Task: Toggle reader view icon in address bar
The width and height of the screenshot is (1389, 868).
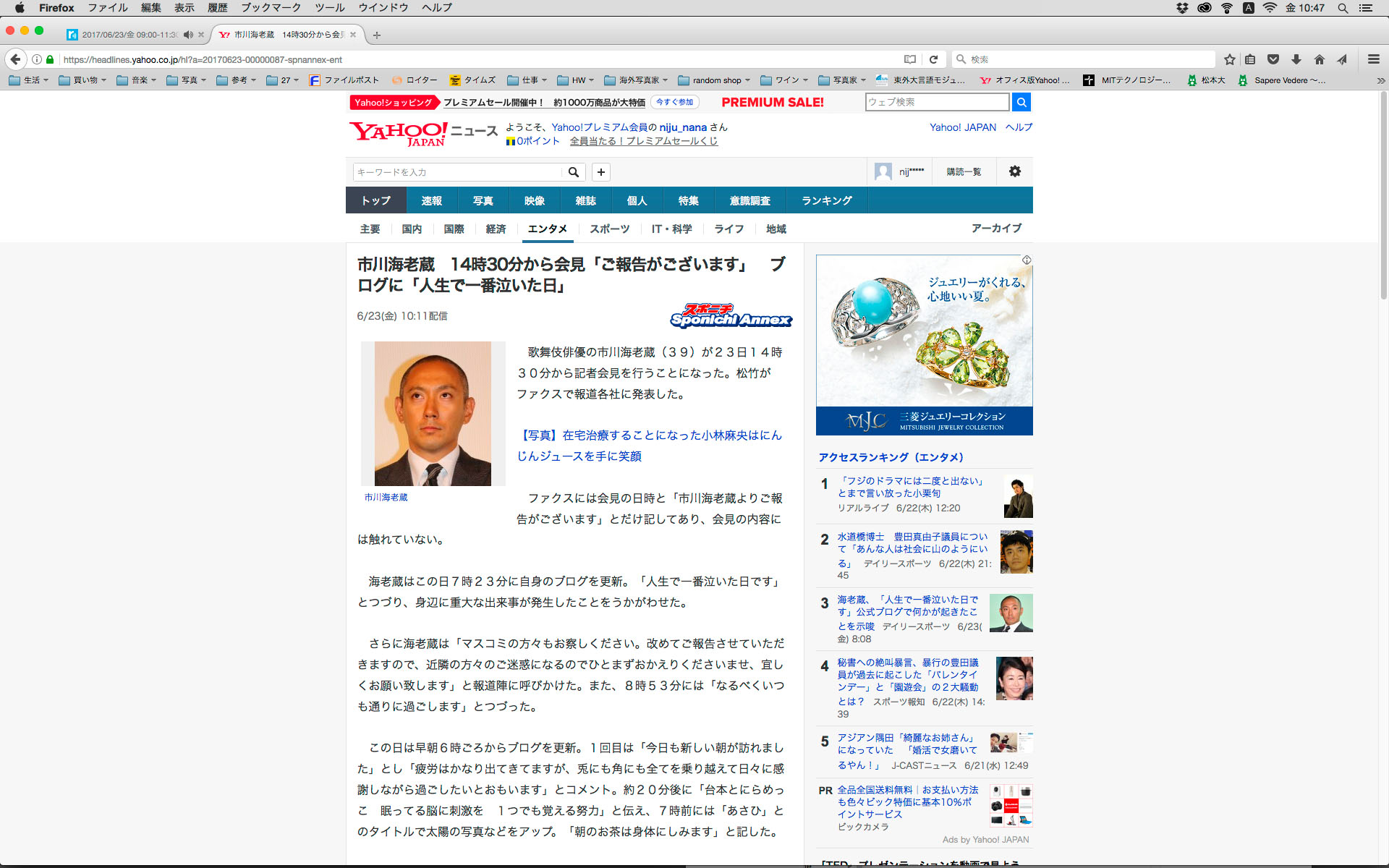Action: point(910,59)
